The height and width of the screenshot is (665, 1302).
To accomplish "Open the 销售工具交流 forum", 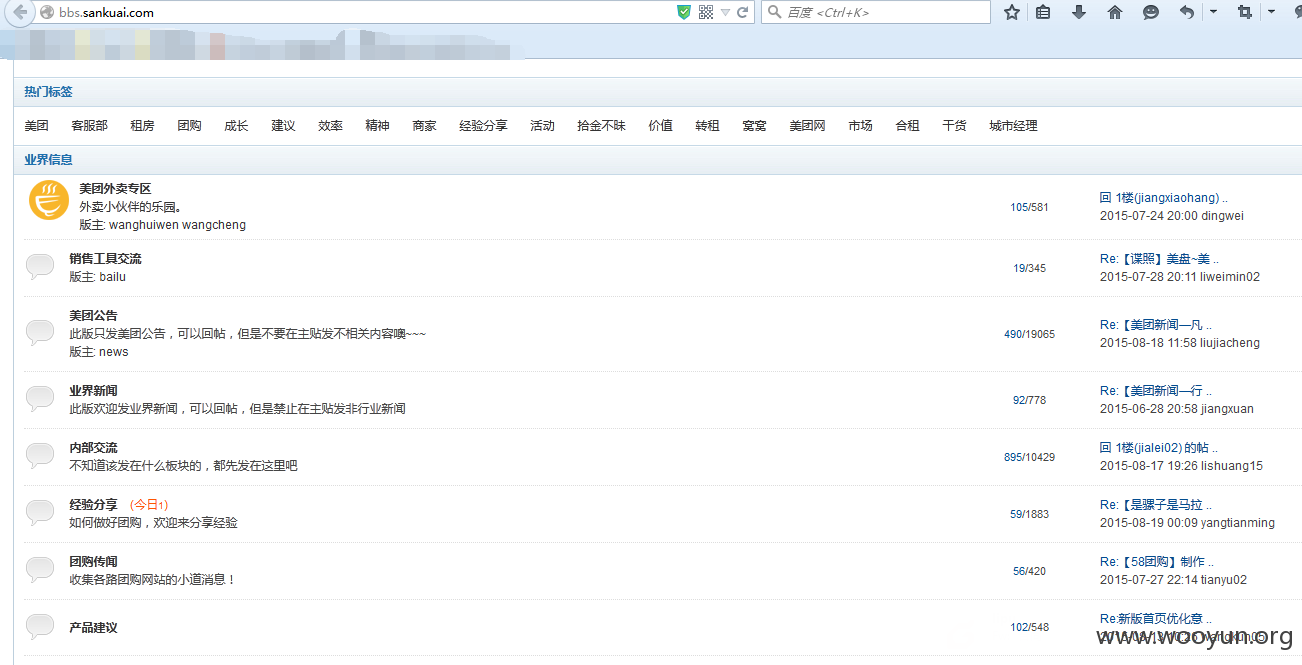I will (106, 259).
